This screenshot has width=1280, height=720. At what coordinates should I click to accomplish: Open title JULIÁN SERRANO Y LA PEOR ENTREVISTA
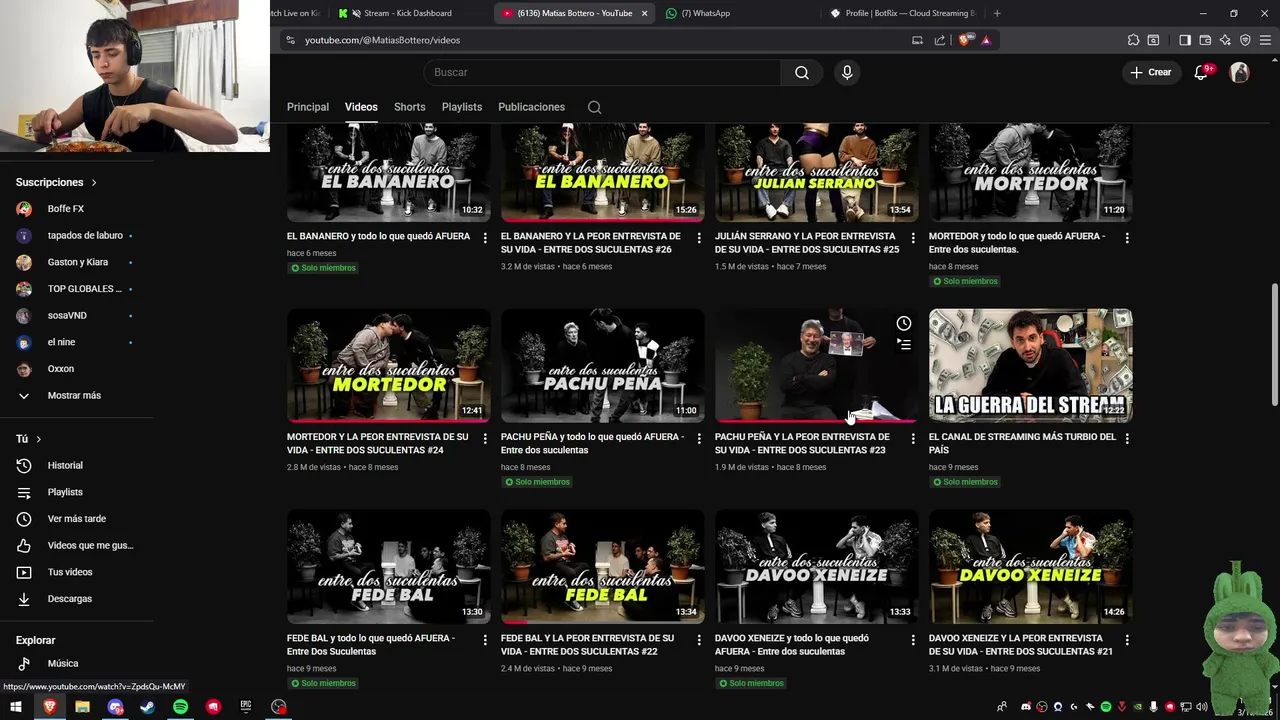coord(807,243)
